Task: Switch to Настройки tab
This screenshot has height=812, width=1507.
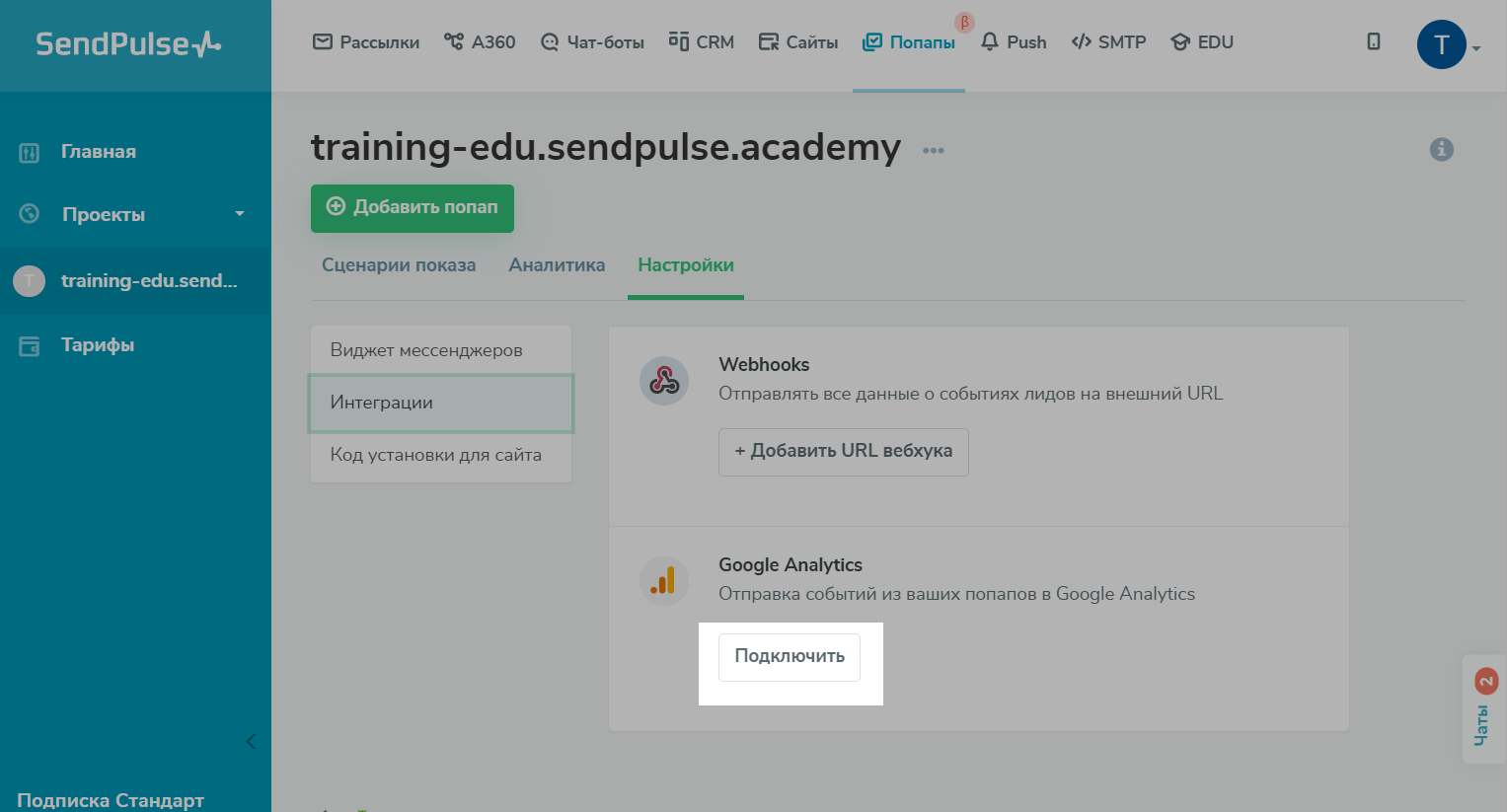Action: [686, 265]
